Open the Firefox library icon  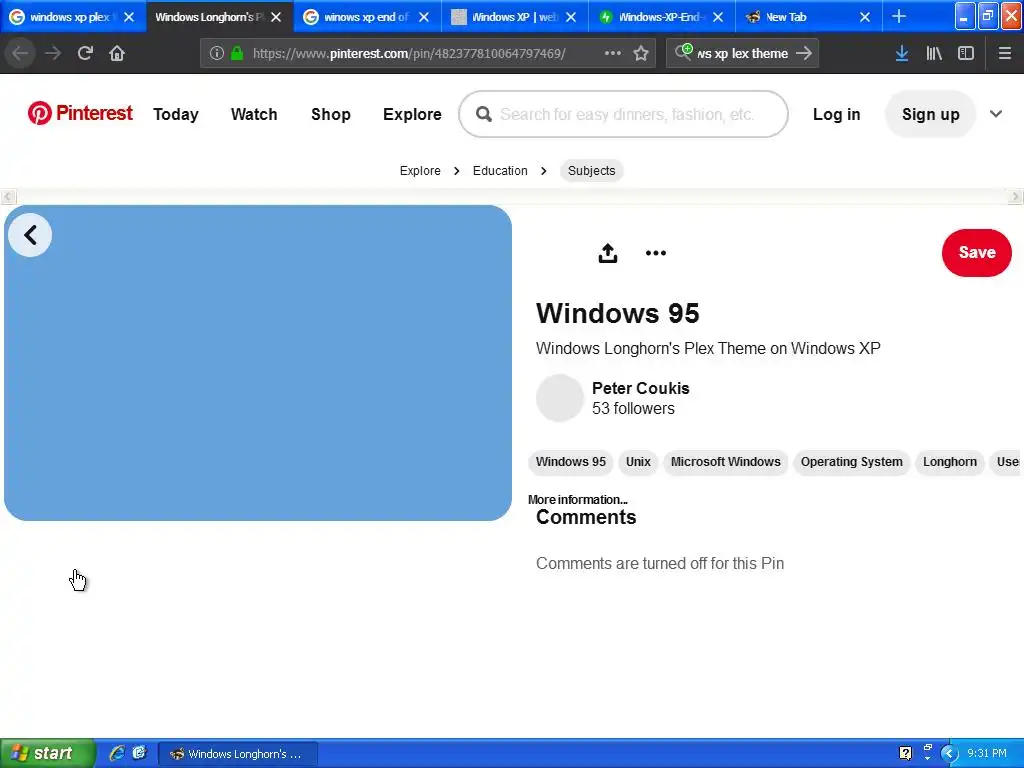click(934, 53)
